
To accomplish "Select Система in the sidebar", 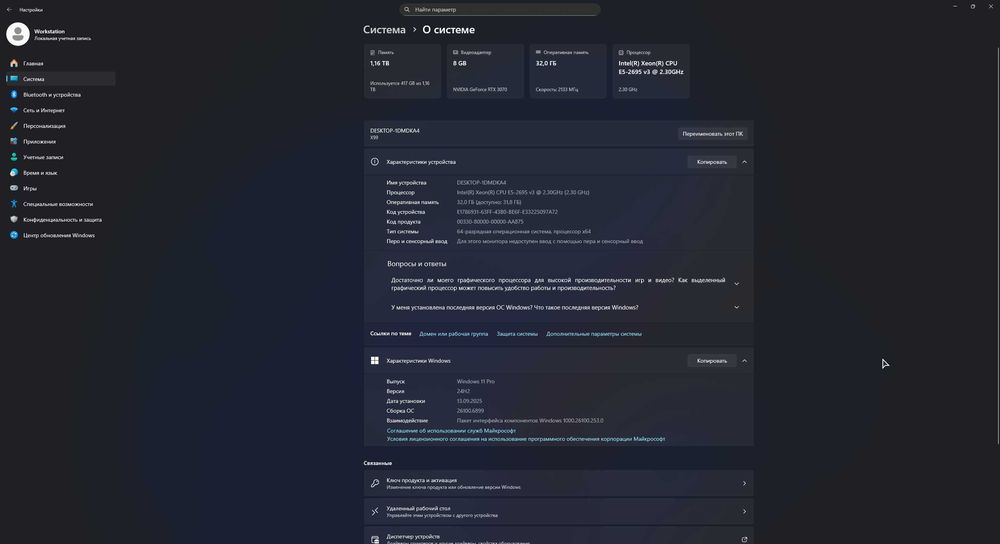I will pyautogui.click(x=61, y=79).
